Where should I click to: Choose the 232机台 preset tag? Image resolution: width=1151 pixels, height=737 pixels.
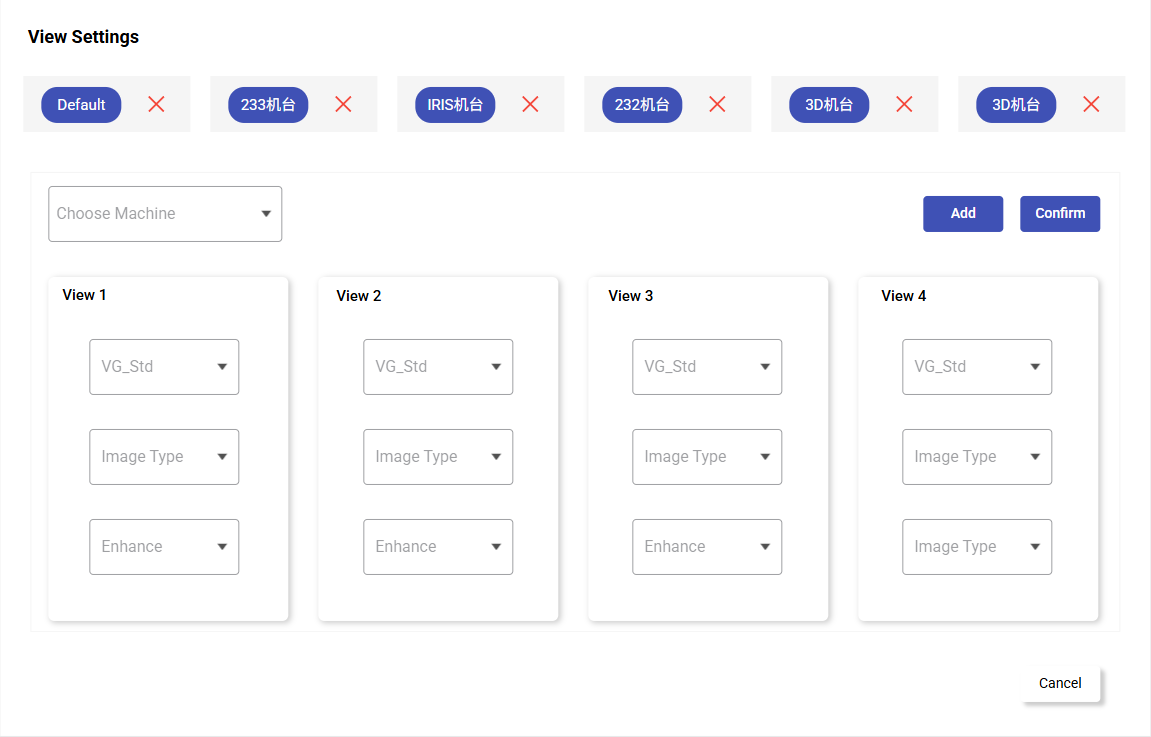[x=642, y=105]
